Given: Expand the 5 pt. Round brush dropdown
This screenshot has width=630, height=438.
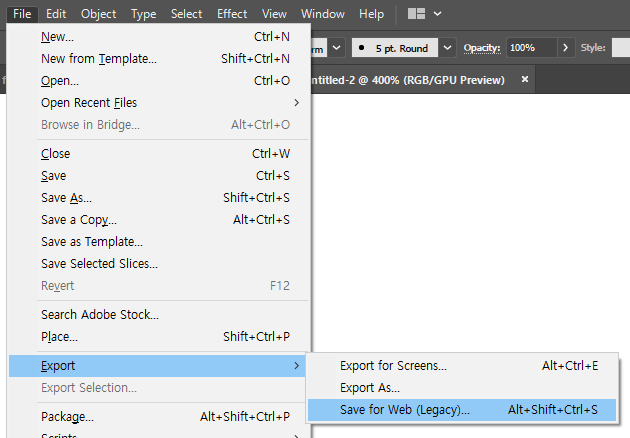Looking at the screenshot, I should (x=447, y=47).
